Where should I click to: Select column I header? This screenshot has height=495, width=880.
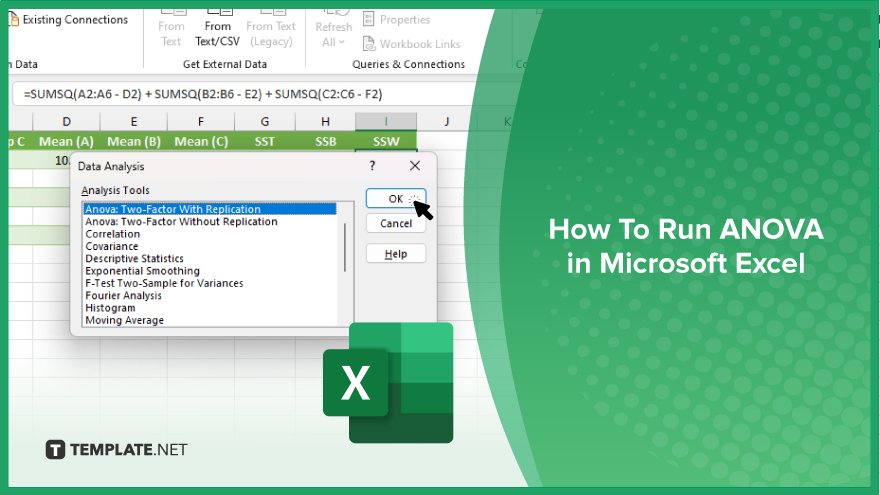[386, 121]
